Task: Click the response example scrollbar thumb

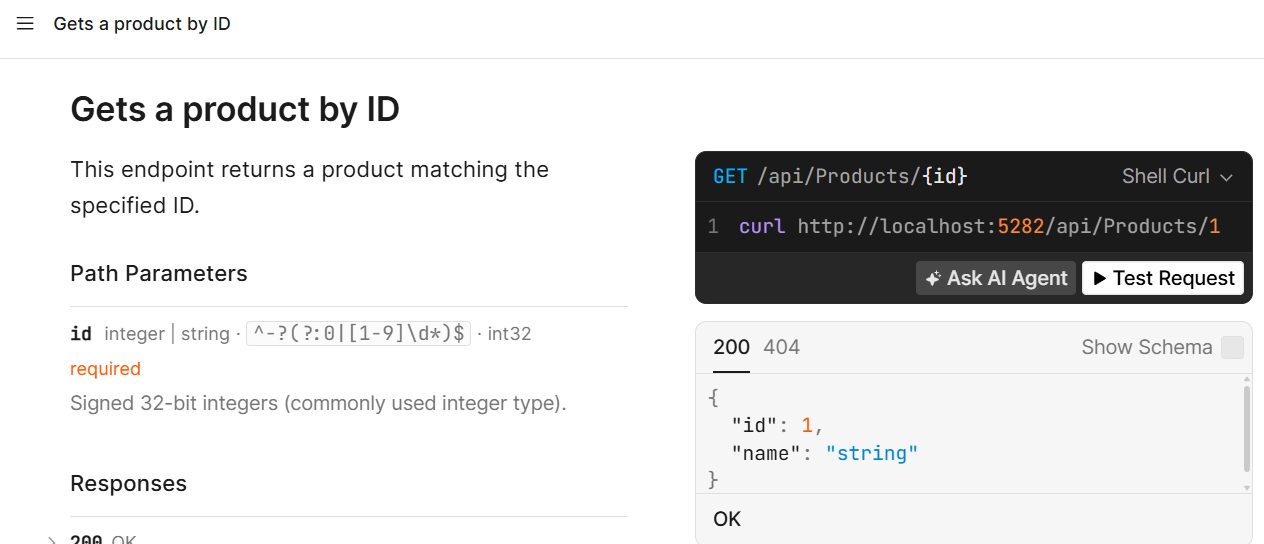Action: (x=1246, y=429)
